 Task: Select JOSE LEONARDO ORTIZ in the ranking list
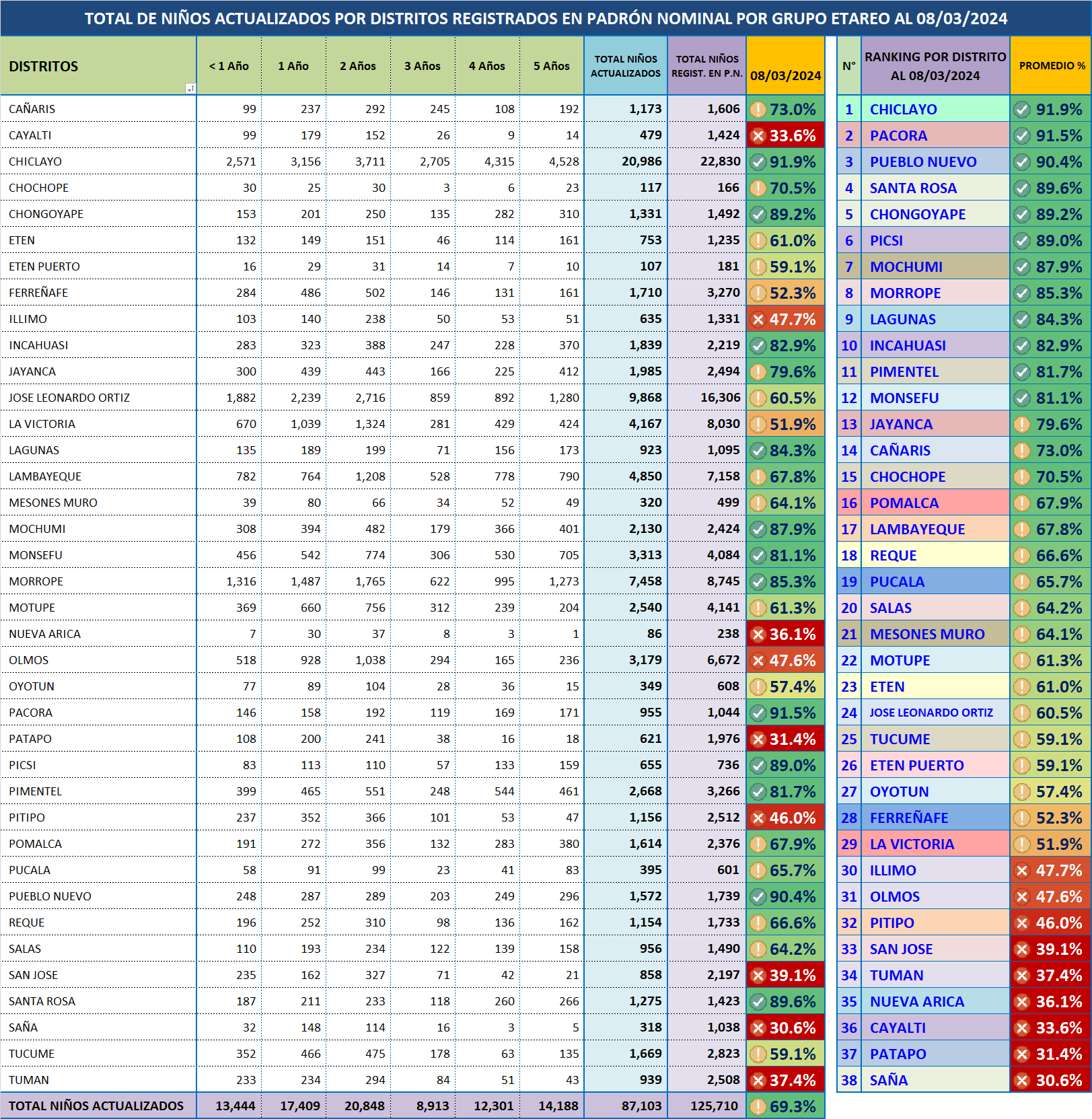coord(931,713)
